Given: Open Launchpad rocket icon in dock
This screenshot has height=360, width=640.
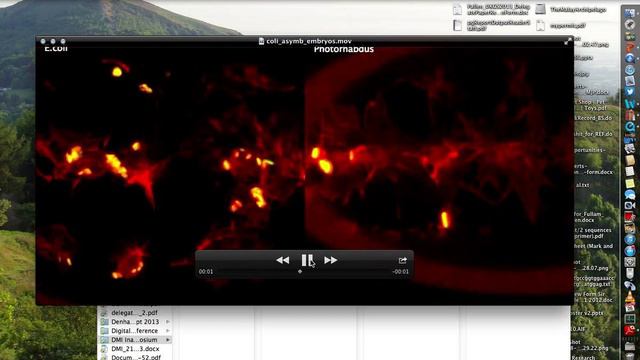Looking at the screenshot, I should click(630, 24).
